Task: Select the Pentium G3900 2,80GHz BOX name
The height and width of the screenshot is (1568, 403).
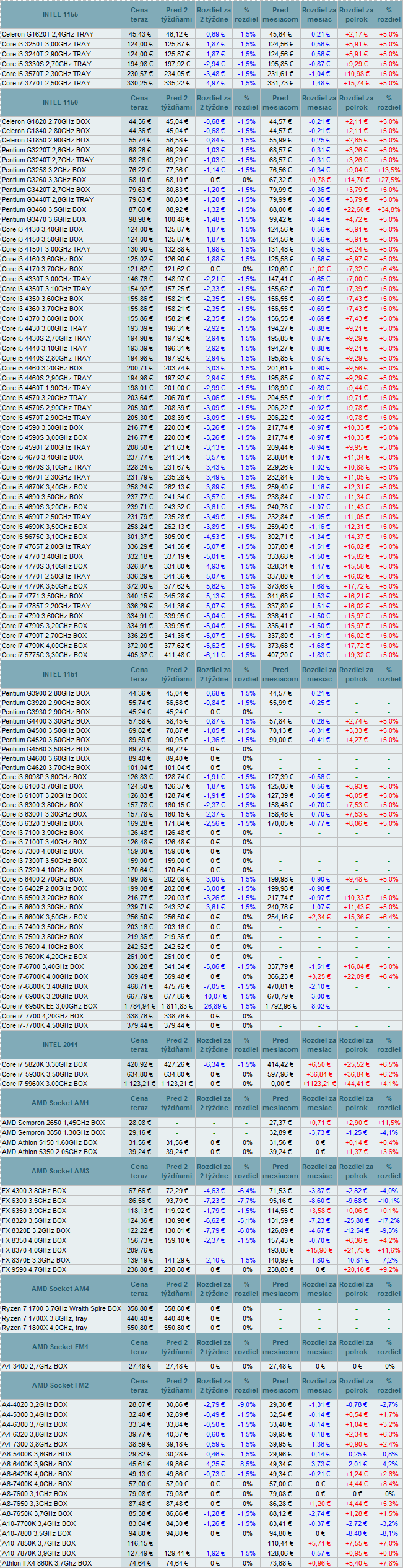Action: pos(46,693)
